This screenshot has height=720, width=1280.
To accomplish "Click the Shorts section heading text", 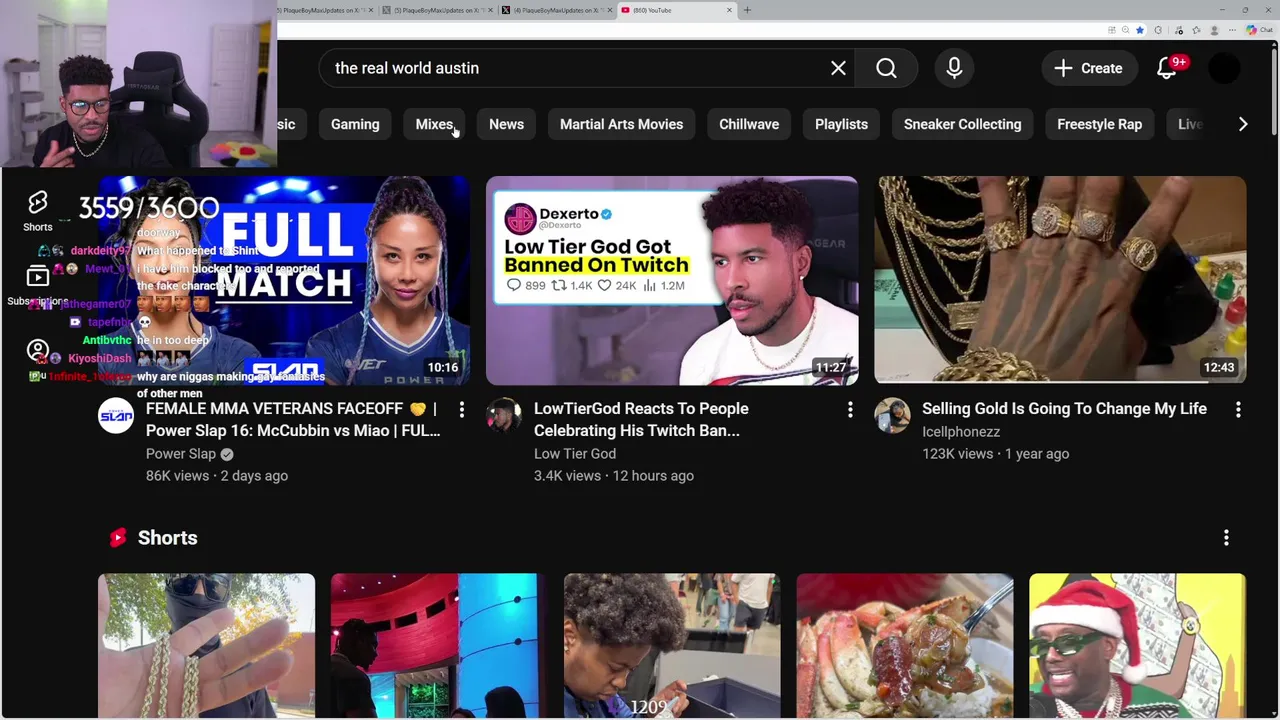I will [x=167, y=538].
